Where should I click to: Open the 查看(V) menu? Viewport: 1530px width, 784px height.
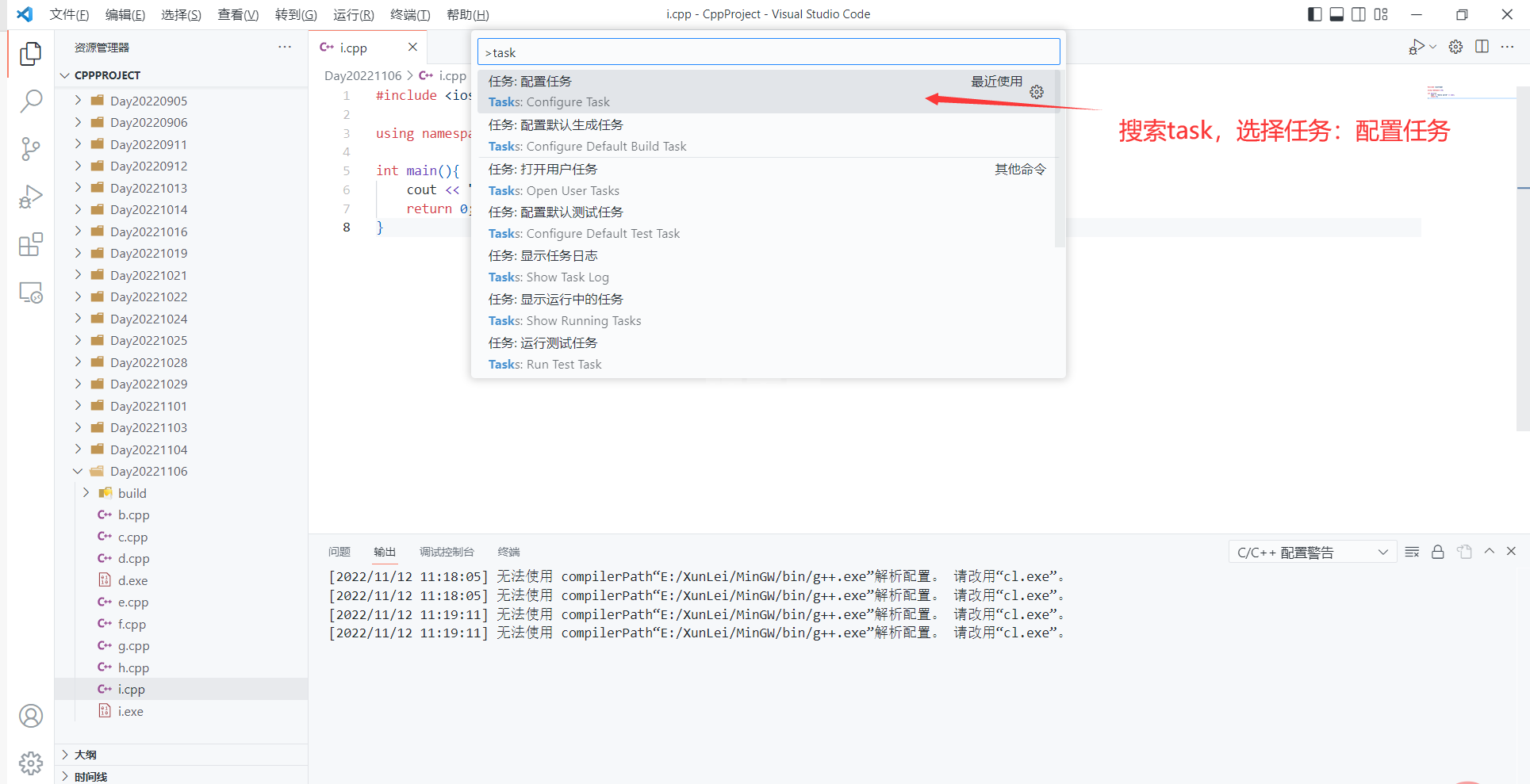pyautogui.click(x=238, y=14)
